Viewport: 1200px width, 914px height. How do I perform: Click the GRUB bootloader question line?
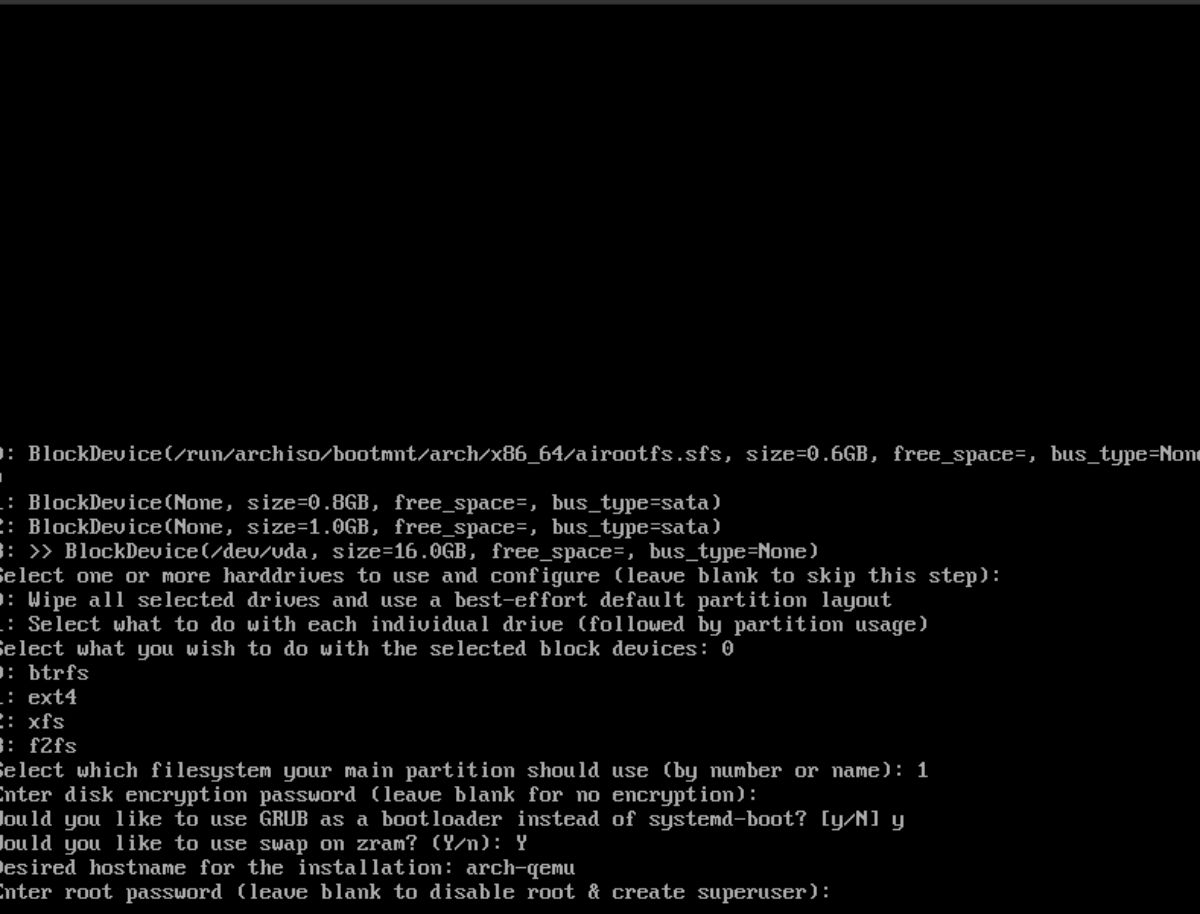coord(452,819)
